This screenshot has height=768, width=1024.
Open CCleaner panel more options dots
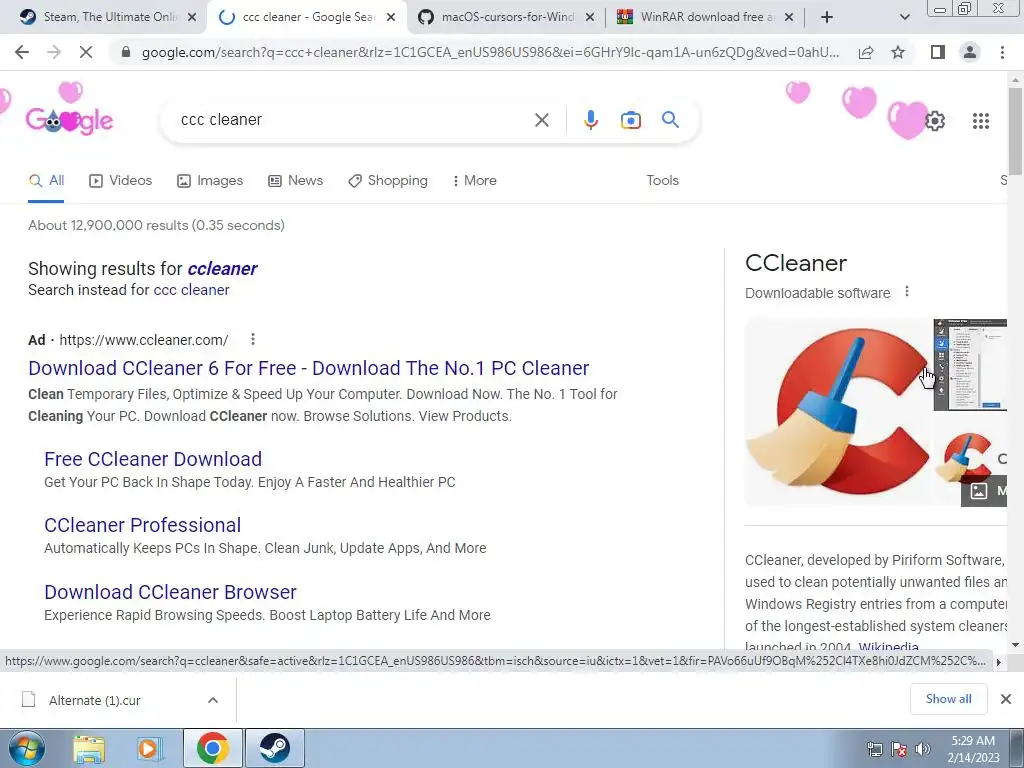[906, 292]
